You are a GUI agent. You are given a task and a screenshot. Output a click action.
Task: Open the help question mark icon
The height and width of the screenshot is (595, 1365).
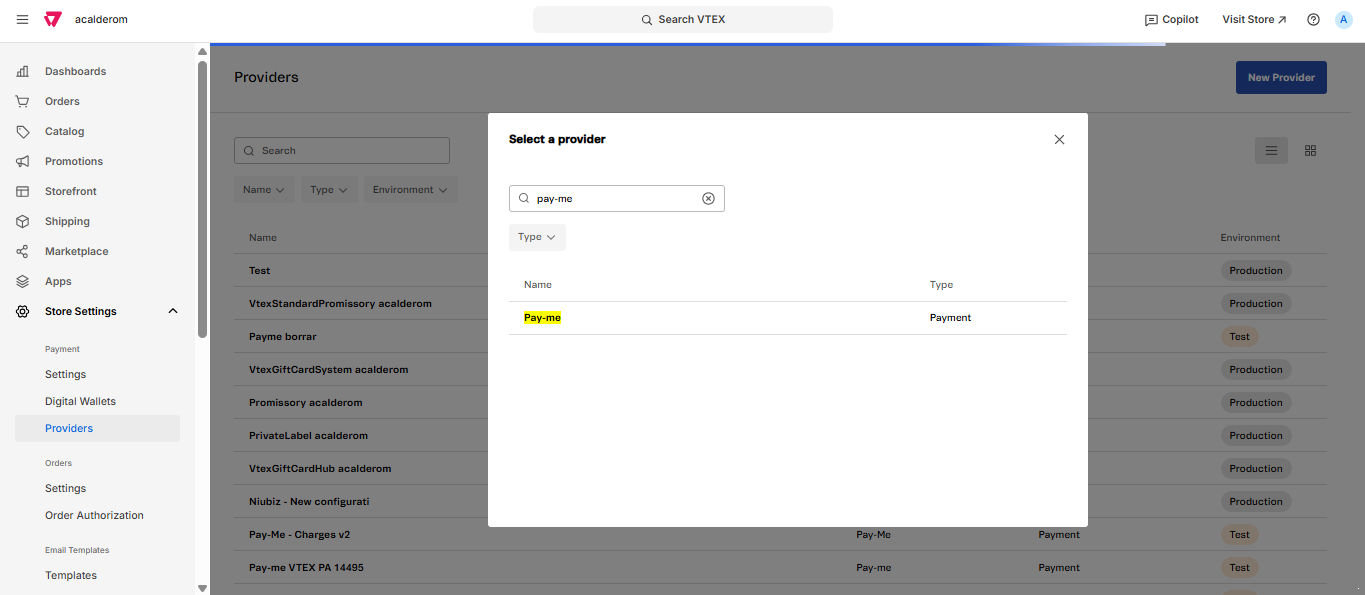[x=1313, y=20]
